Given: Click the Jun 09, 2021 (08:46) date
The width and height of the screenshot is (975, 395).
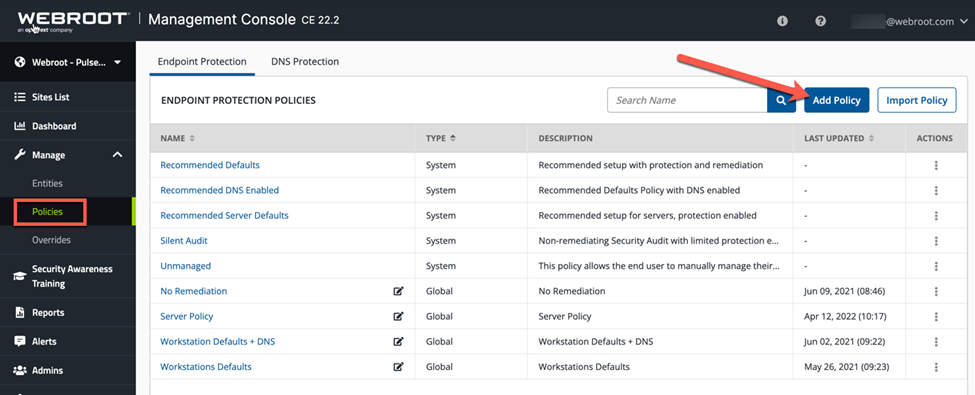Looking at the screenshot, I should tap(844, 291).
